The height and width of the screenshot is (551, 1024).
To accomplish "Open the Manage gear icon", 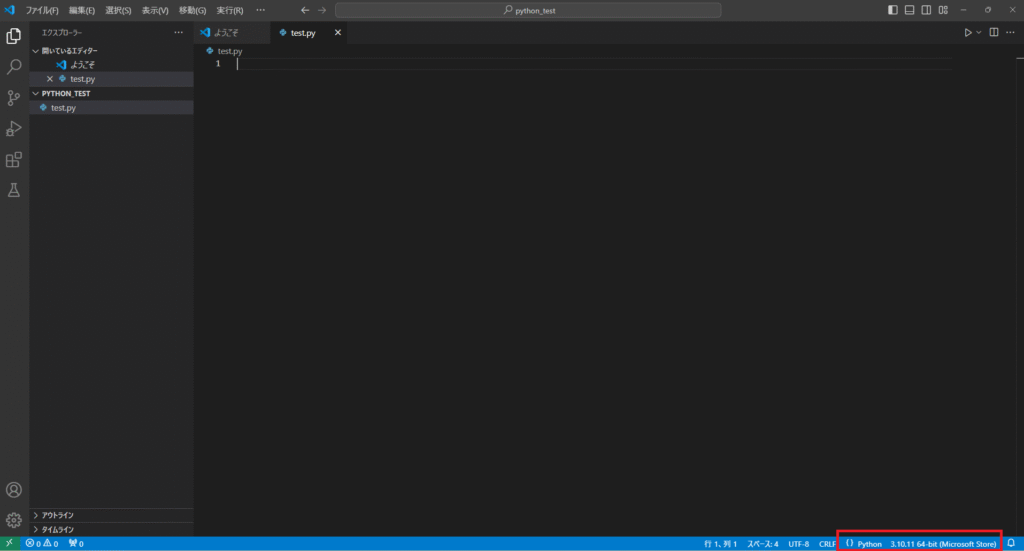I will 14,520.
